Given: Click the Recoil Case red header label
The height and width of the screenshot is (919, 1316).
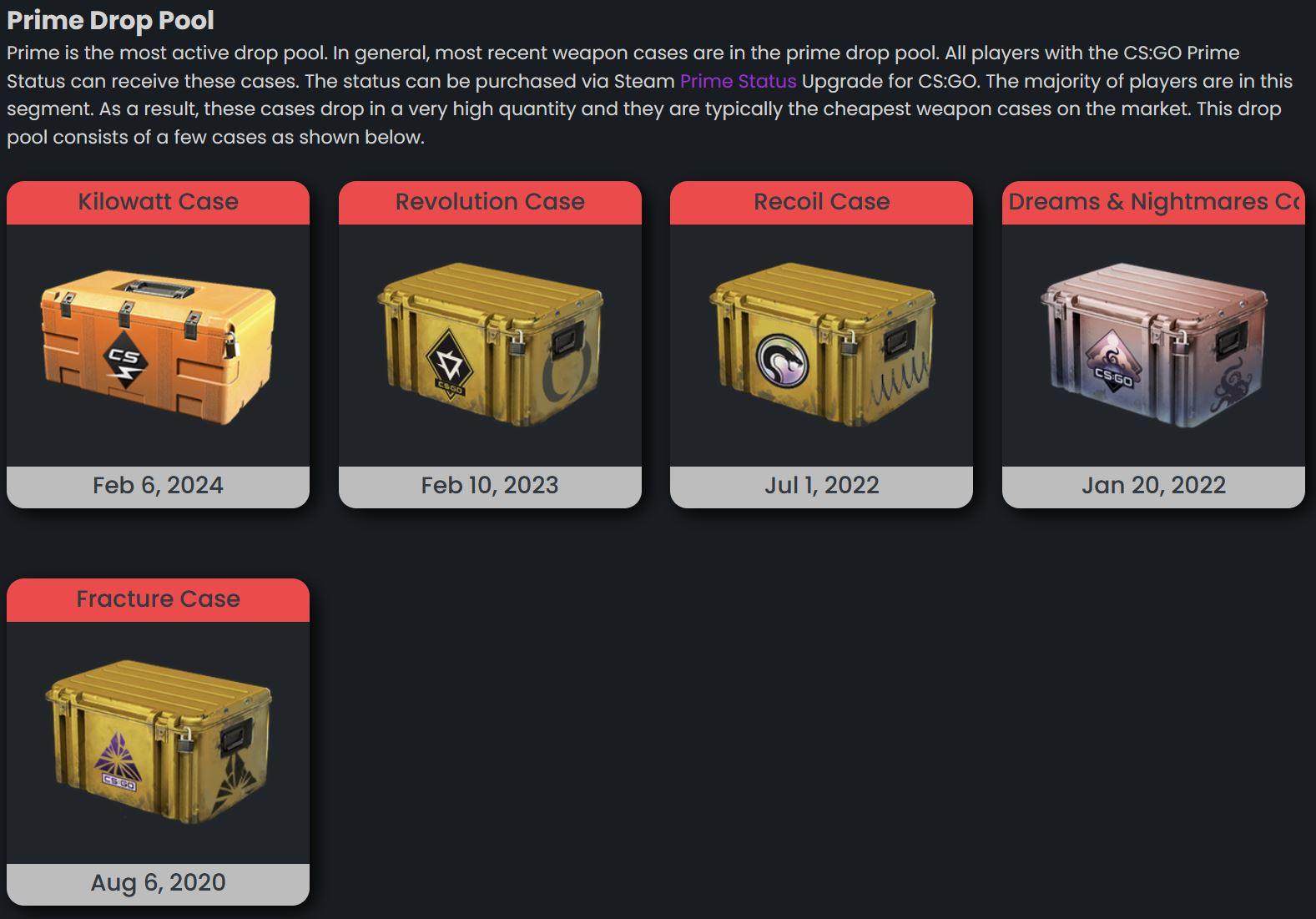Looking at the screenshot, I should tap(822, 202).
